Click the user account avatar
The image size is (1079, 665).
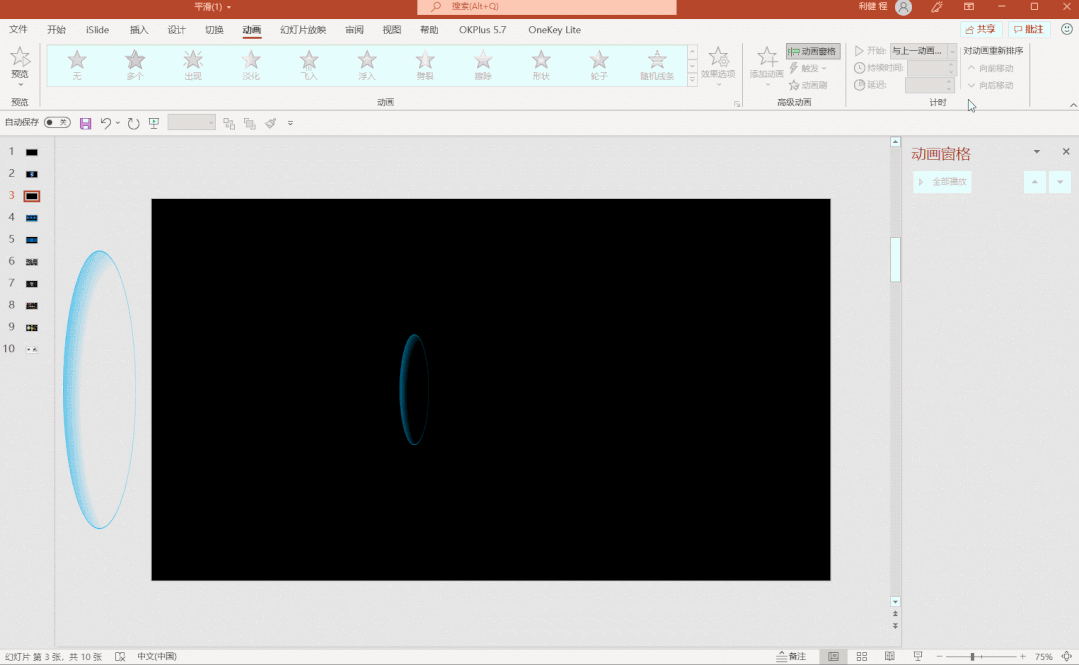(904, 7)
